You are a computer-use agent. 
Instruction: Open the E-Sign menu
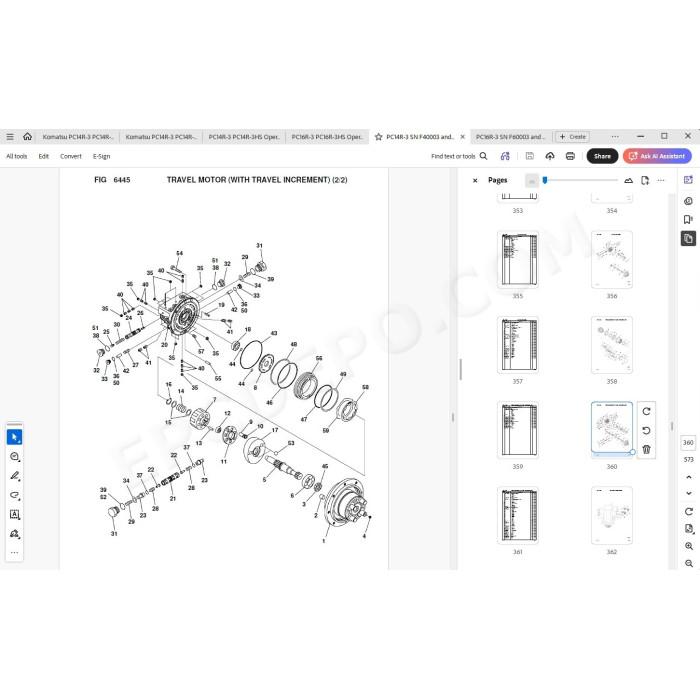tap(101, 156)
